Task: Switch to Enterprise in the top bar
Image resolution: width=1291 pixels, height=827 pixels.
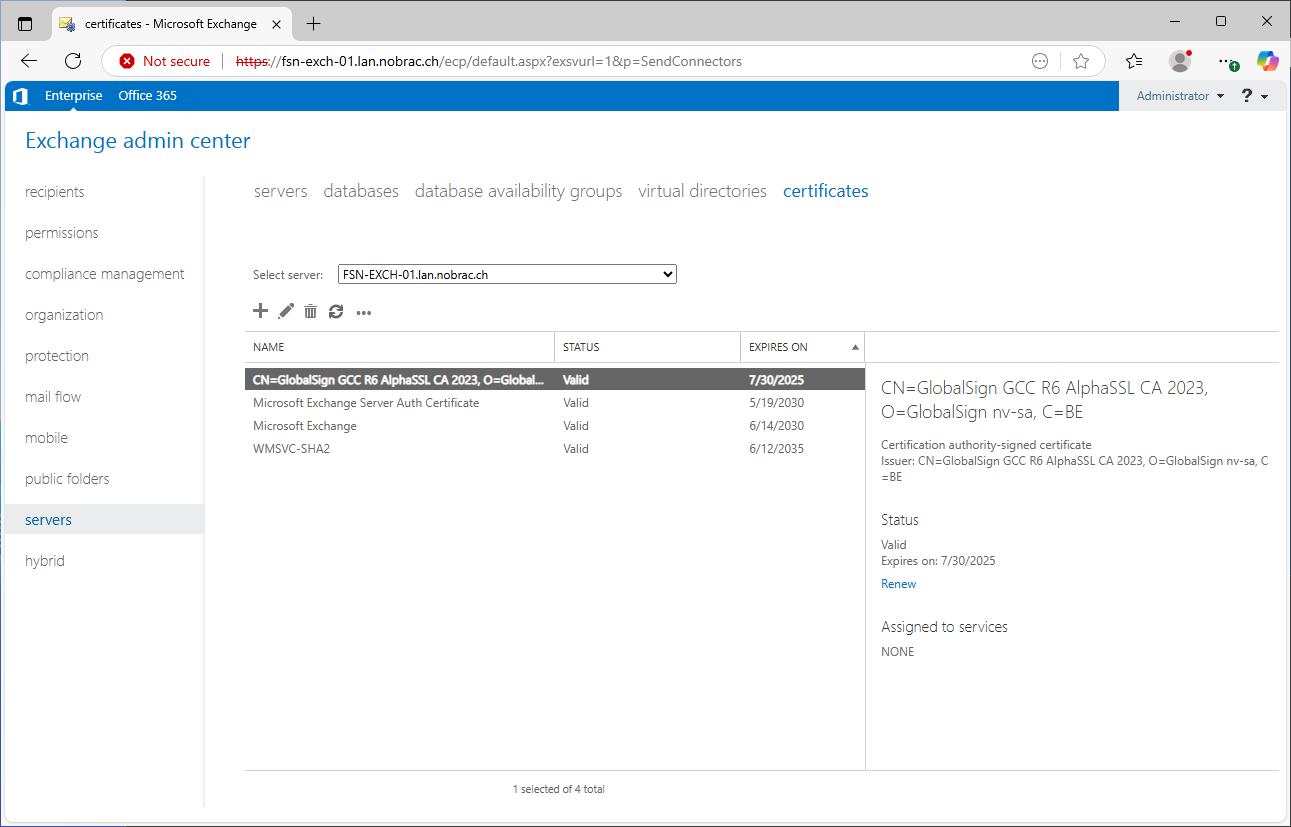Action: click(x=74, y=96)
